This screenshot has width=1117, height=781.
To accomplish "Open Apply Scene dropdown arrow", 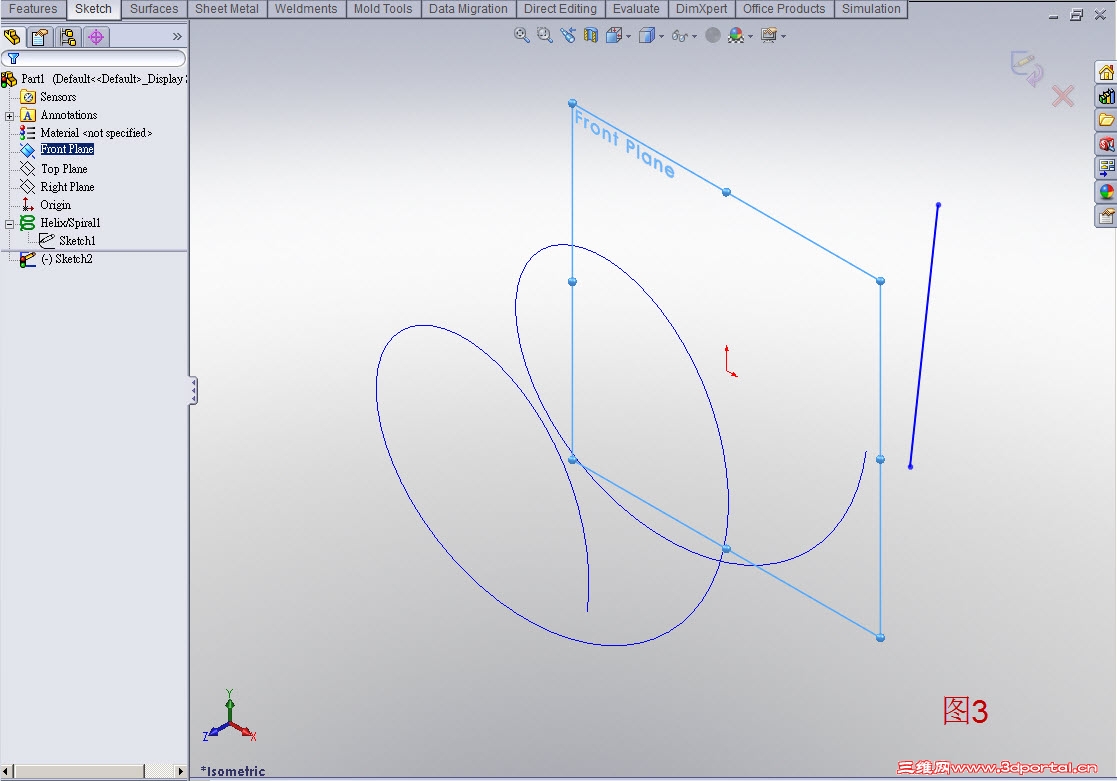I will click(x=750, y=36).
